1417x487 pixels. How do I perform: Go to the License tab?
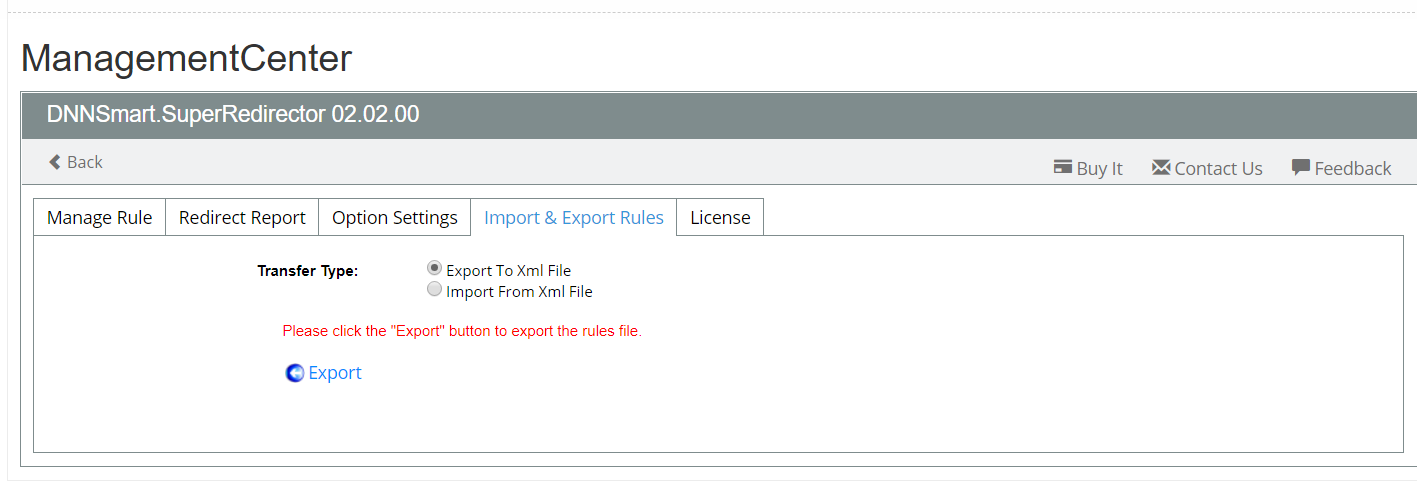pos(720,217)
